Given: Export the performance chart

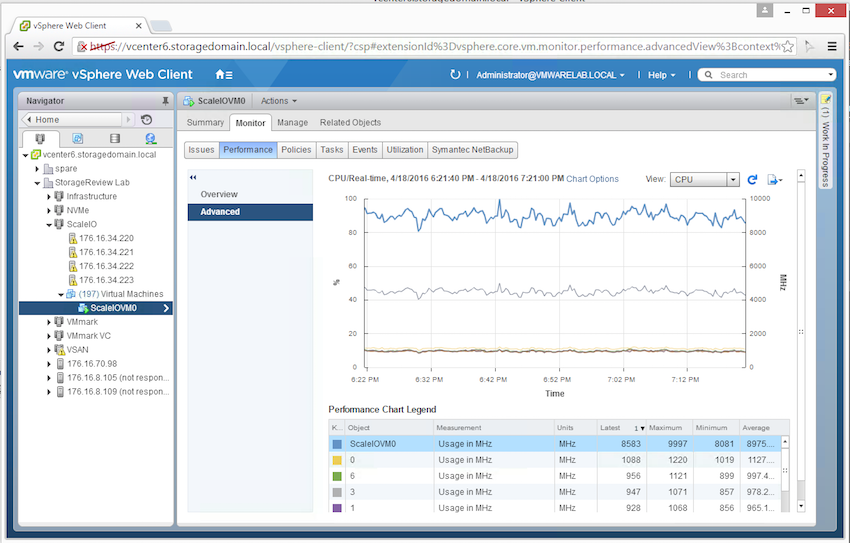Looking at the screenshot, I should point(775,180).
